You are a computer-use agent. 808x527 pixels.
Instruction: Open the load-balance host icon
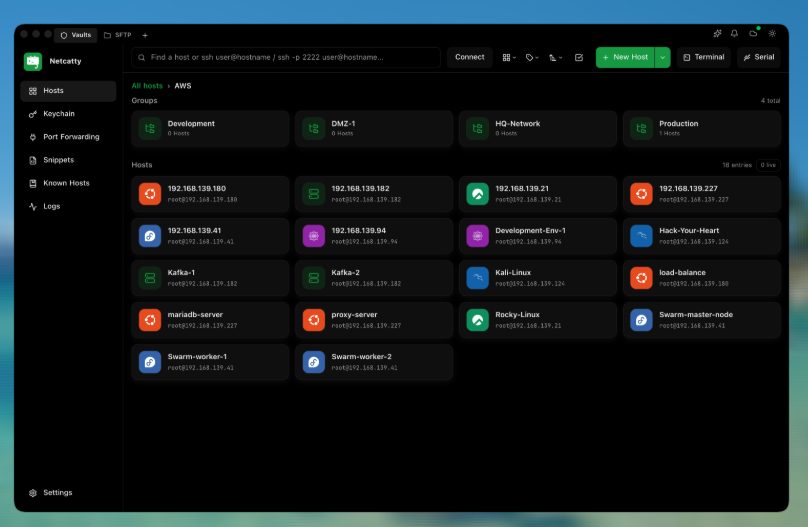coord(642,278)
